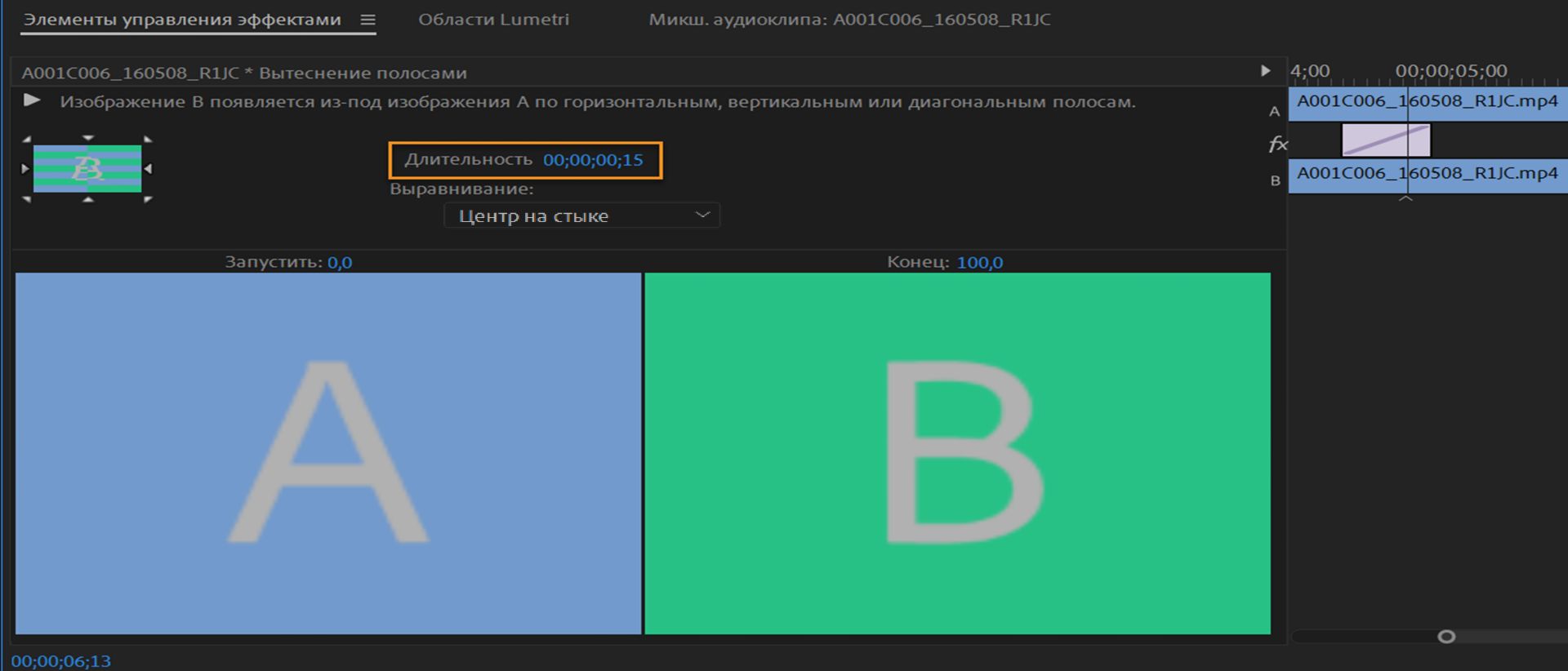Switch to the «Области Lumetri» tab
The height and width of the screenshot is (671, 1568).
[x=493, y=20]
